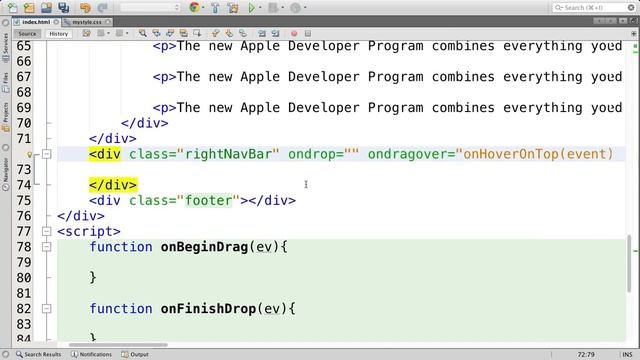This screenshot has height=360, width=640.
Task: Open the Projects side panel
Action: point(6,117)
